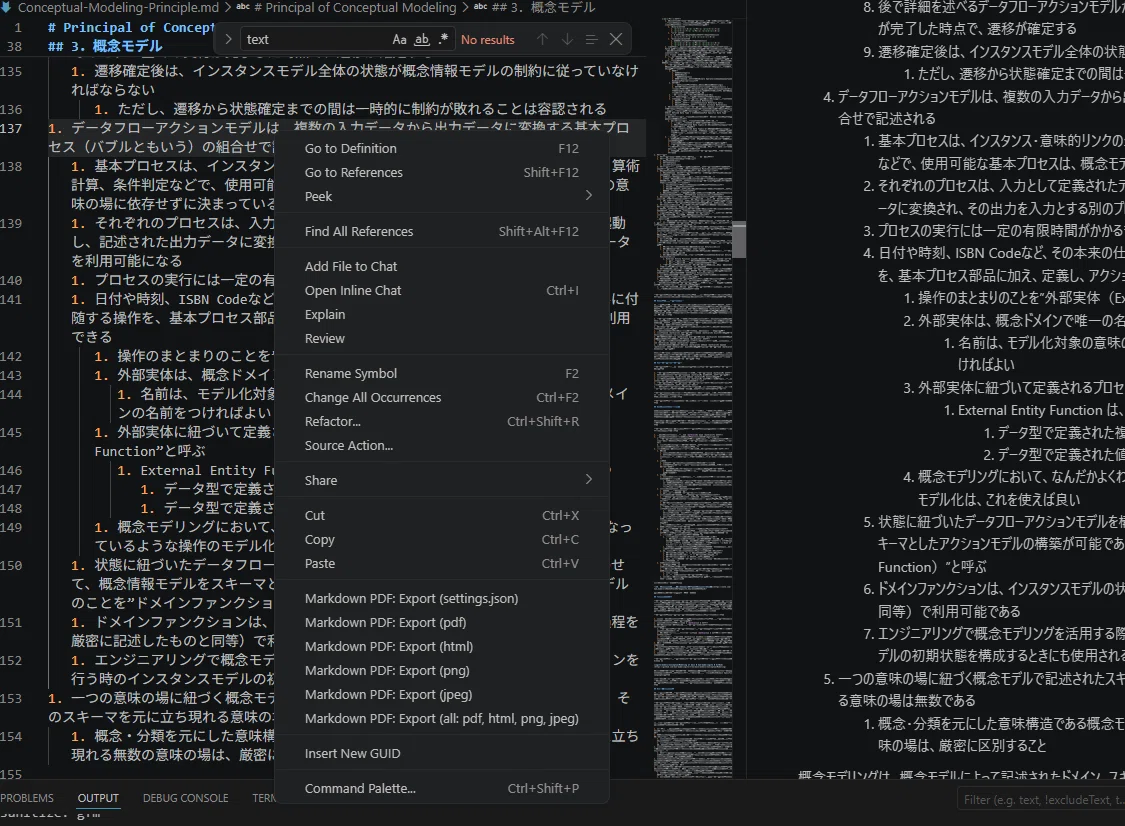1125x826 pixels.
Task: Select Cut from the context menu
Action: point(442,516)
